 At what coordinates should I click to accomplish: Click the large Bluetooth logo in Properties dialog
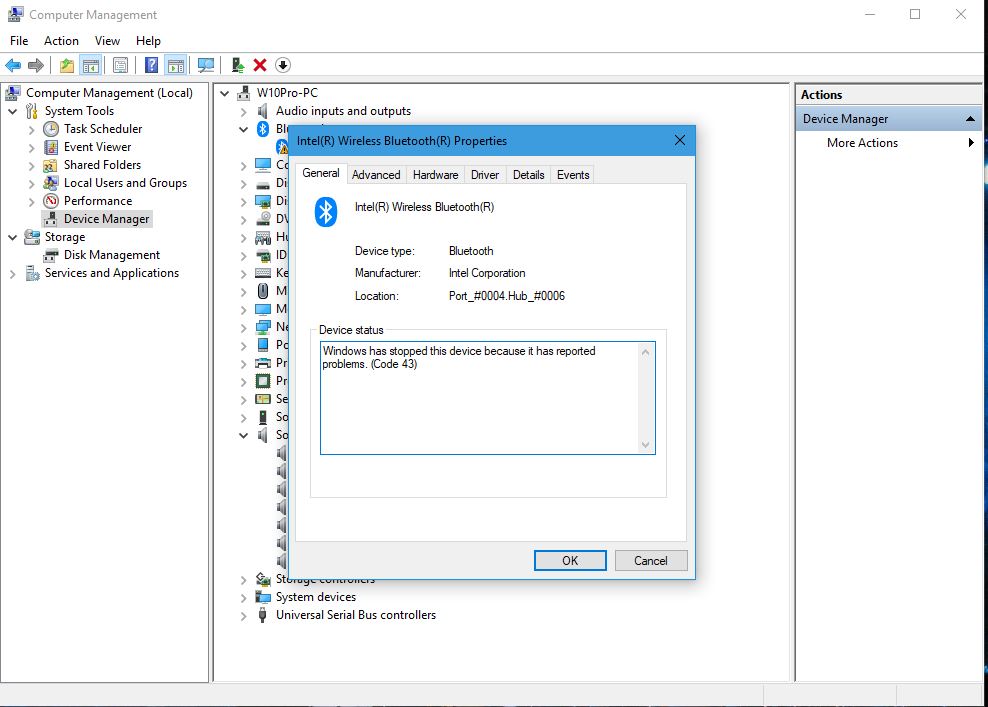pyautogui.click(x=326, y=212)
